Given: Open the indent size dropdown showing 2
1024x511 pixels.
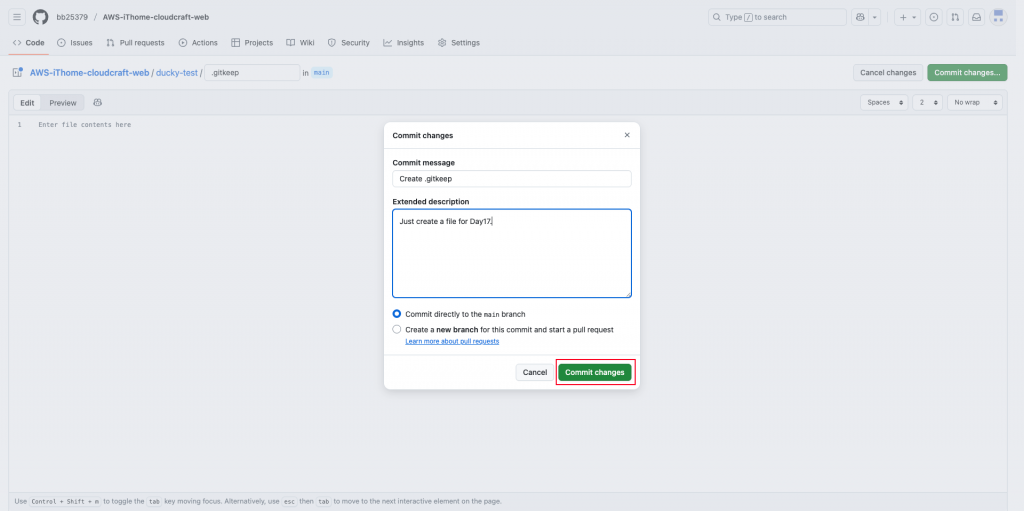Looking at the screenshot, I should (927, 103).
